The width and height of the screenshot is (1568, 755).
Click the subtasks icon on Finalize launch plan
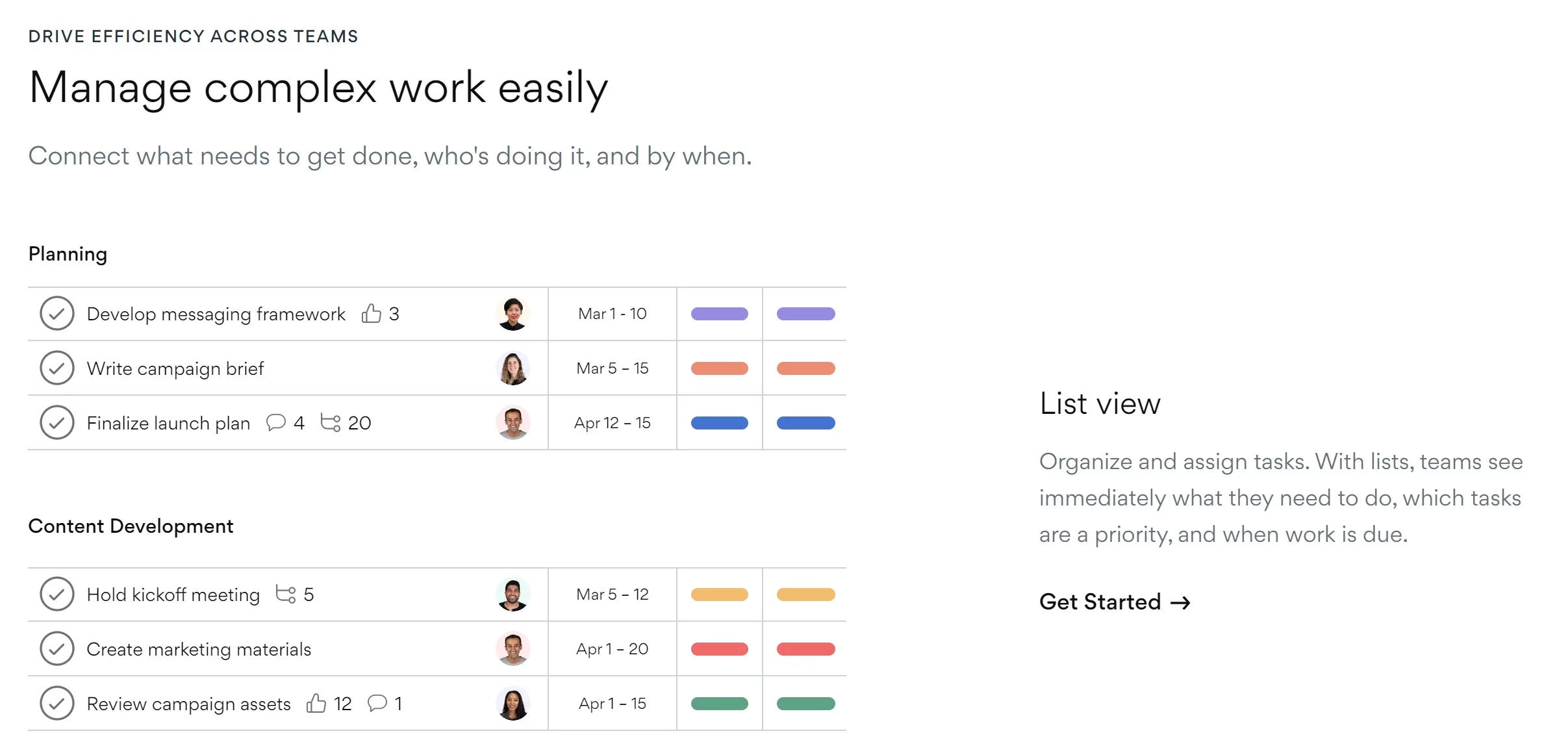332,423
